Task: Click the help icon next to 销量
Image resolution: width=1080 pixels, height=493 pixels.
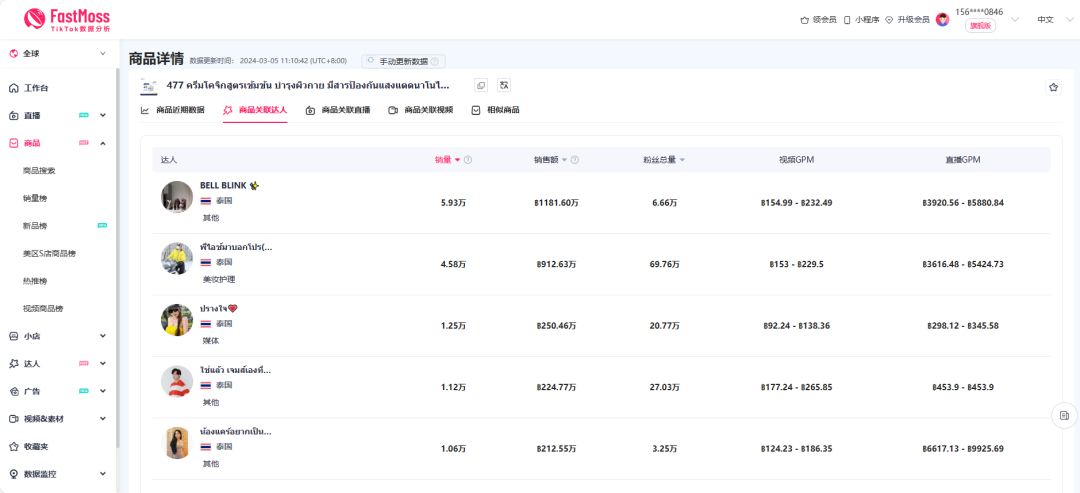Action: 468,160
